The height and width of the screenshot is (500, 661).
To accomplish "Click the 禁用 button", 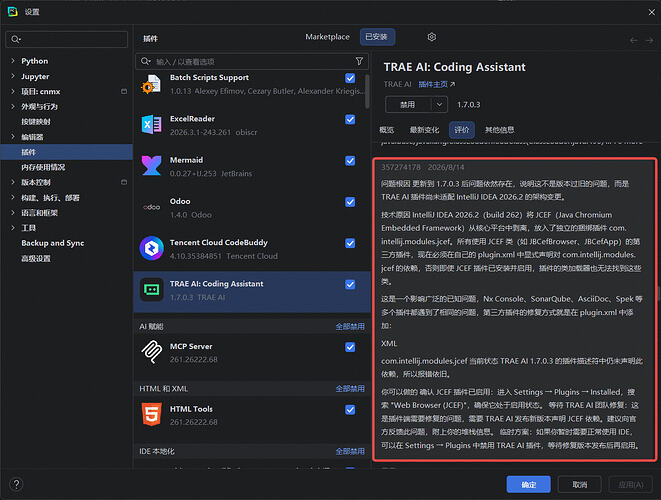I will pyautogui.click(x=408, y=105).
